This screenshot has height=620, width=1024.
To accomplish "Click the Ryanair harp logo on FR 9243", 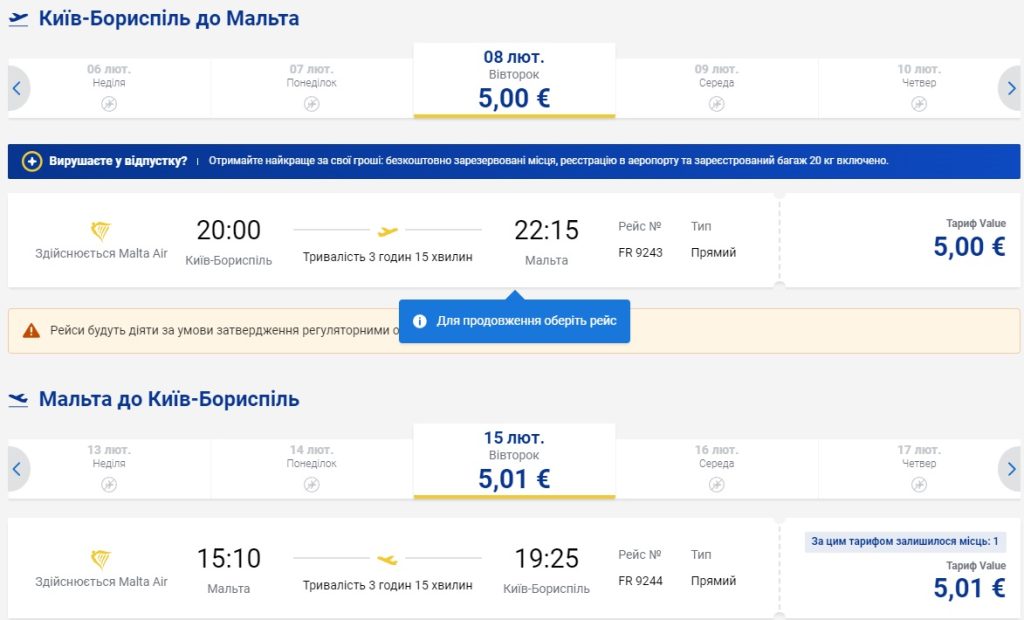I will [x=101, y=230].
